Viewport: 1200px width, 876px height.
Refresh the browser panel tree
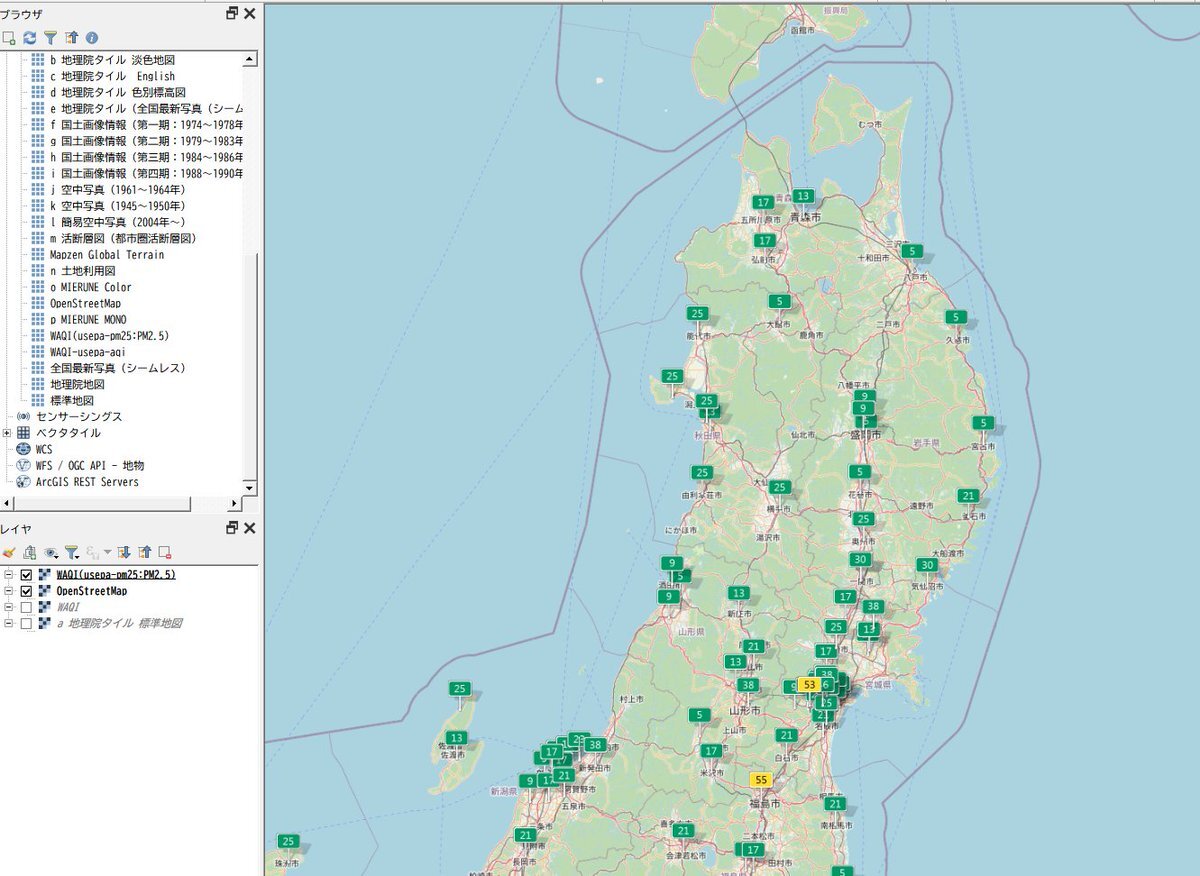(29, 37)
